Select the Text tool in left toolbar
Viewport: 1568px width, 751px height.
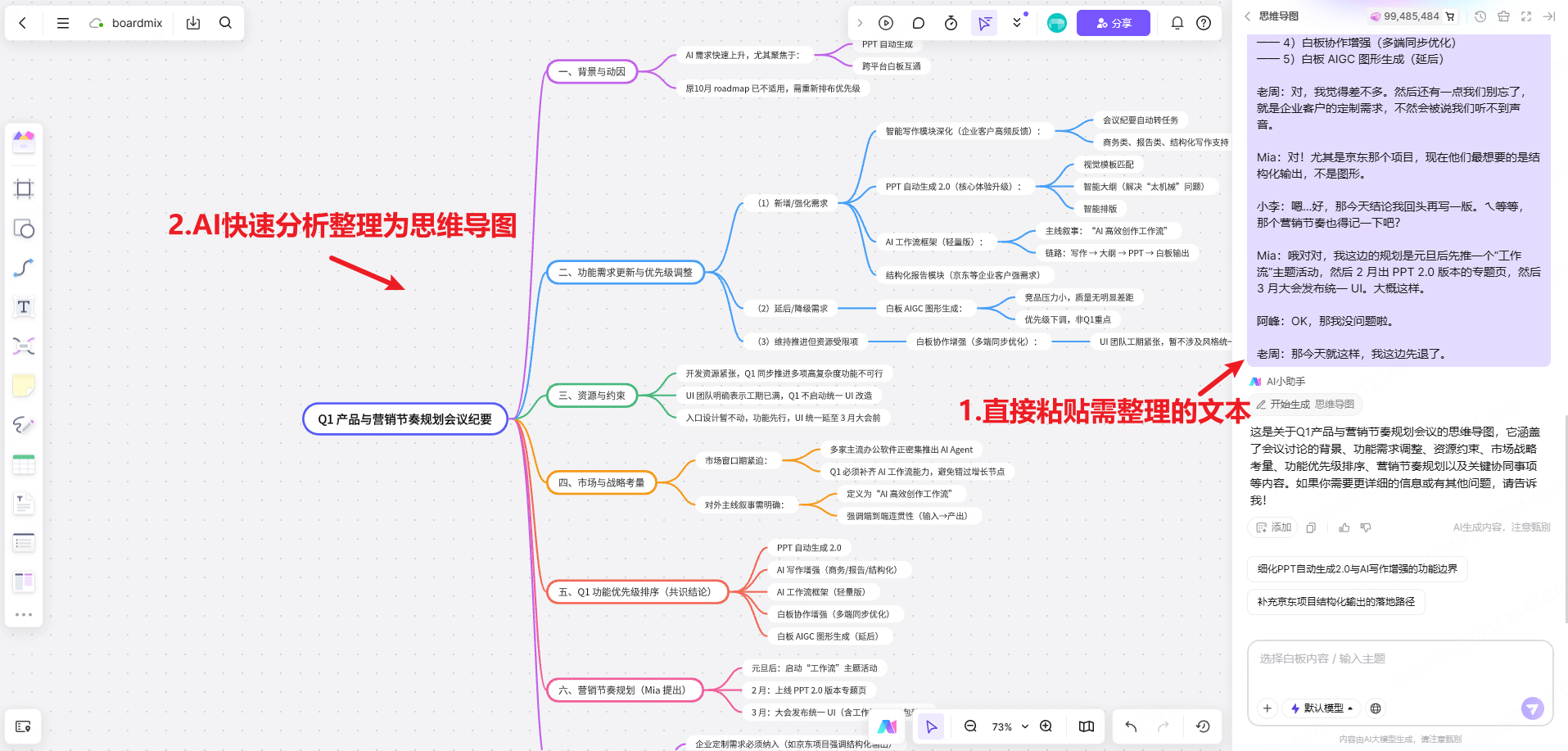click(24, 307)
